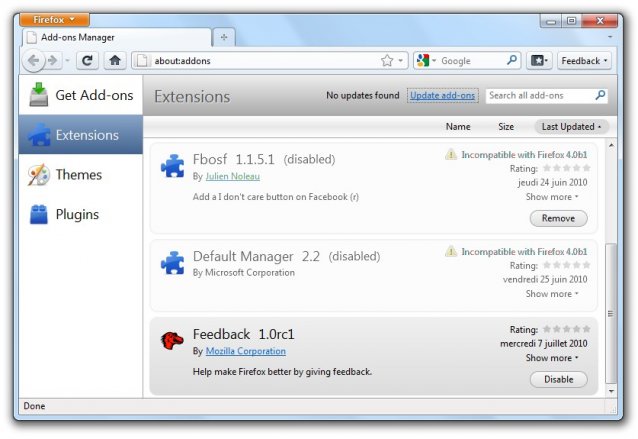Image resolution: width=638 pixels, height=439 pixels.
Task: Click the date 'vendredi 25 juin 2010'
Action: coord(545,280)
